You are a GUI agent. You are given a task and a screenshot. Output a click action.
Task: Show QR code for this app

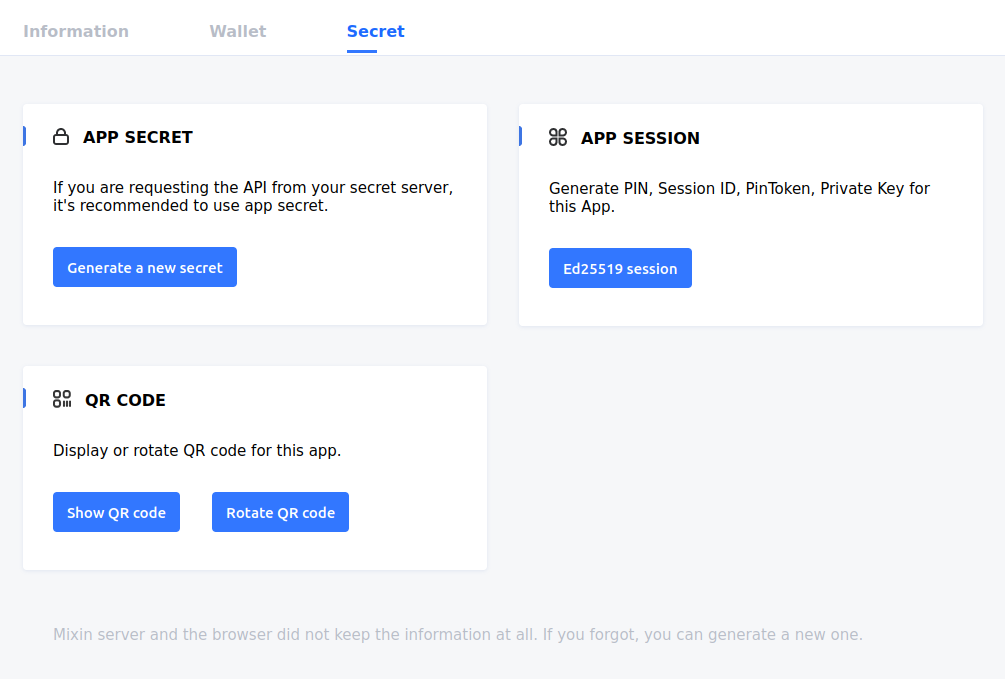(116, 512)
